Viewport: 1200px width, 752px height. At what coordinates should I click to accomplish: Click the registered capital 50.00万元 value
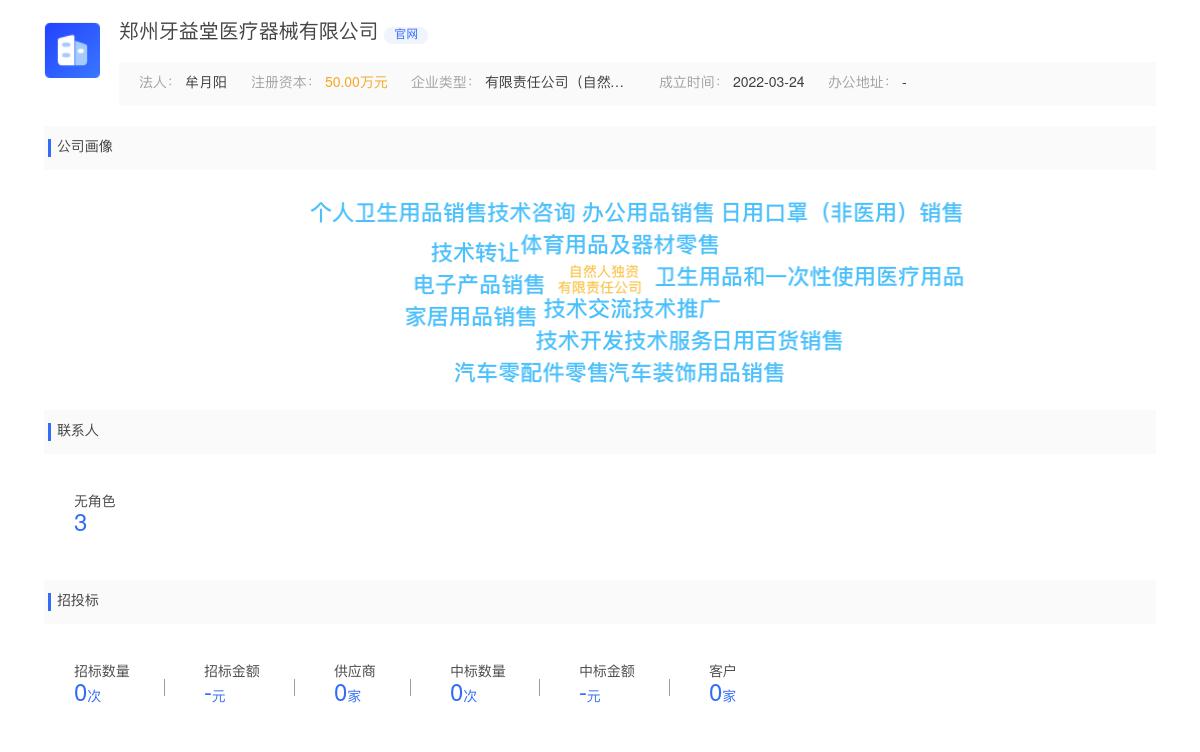pyautogui.click(x=356, y=83)
